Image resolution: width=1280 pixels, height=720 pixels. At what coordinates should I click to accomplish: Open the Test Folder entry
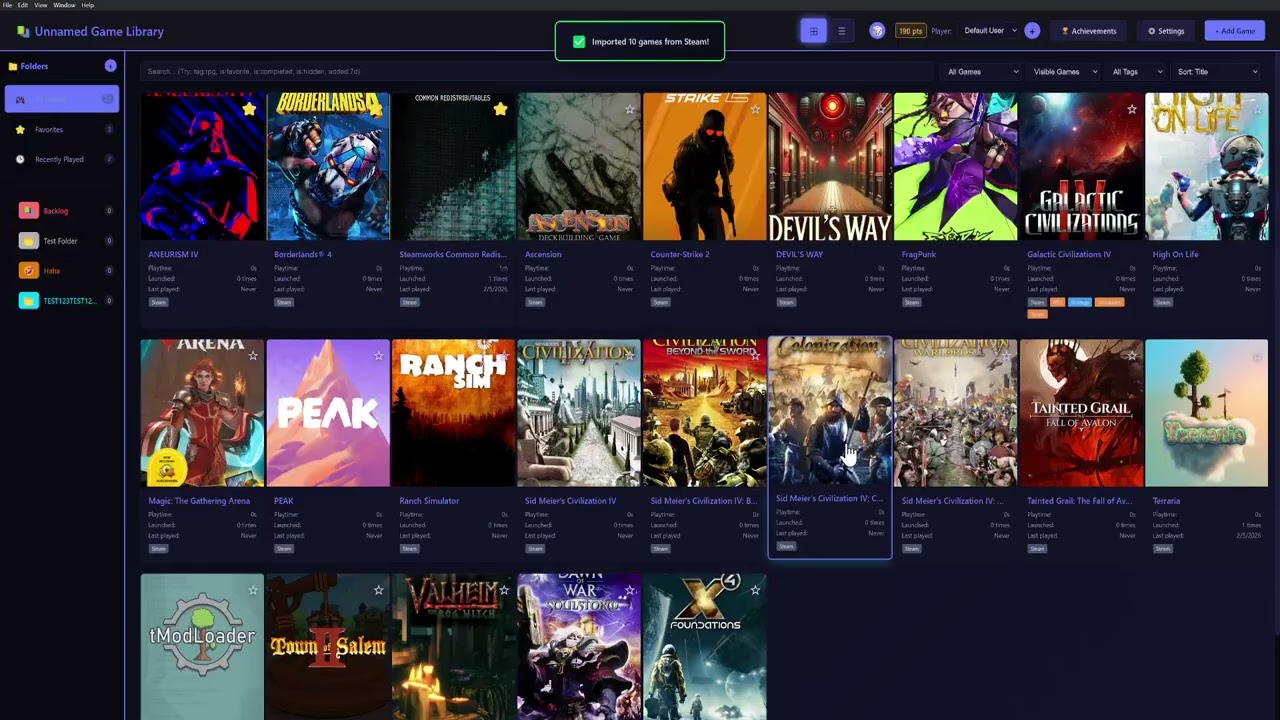pos(62,241)
